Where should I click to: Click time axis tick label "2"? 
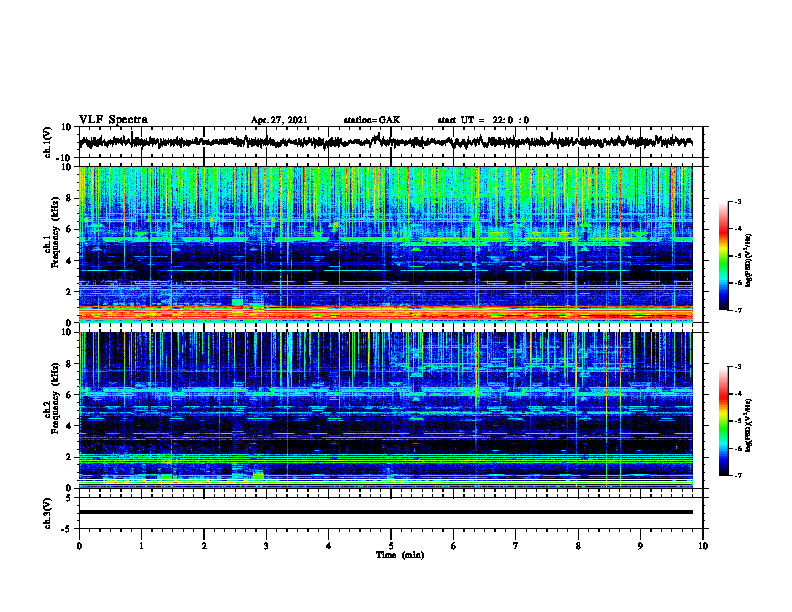coord(204,546)
